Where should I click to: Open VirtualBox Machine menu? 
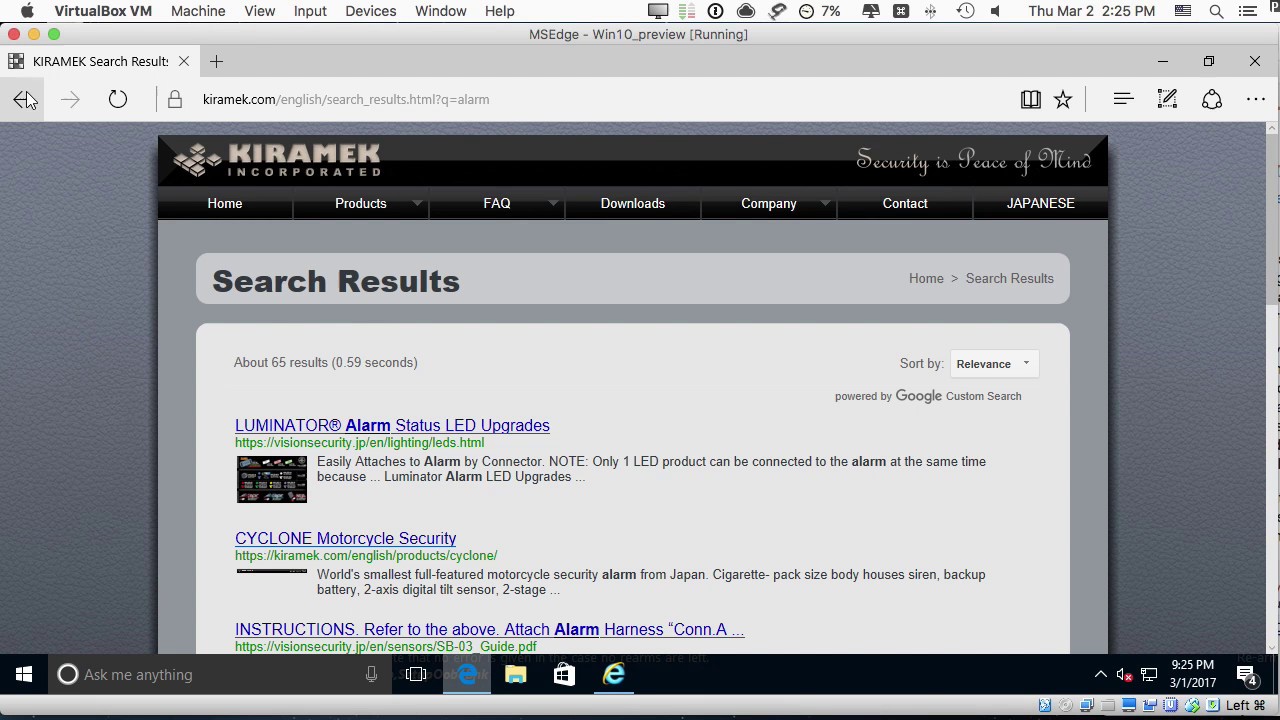[x=198, y=11]
